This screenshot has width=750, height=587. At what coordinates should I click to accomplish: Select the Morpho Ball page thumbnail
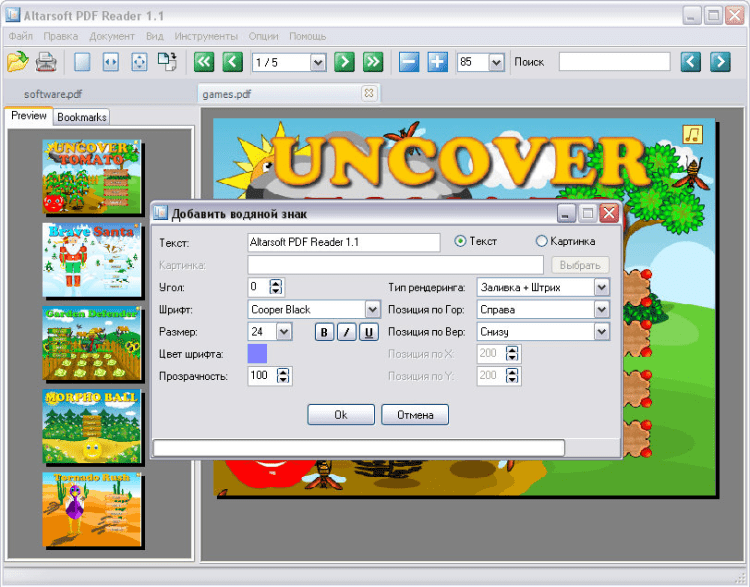[x=91, y=426]
